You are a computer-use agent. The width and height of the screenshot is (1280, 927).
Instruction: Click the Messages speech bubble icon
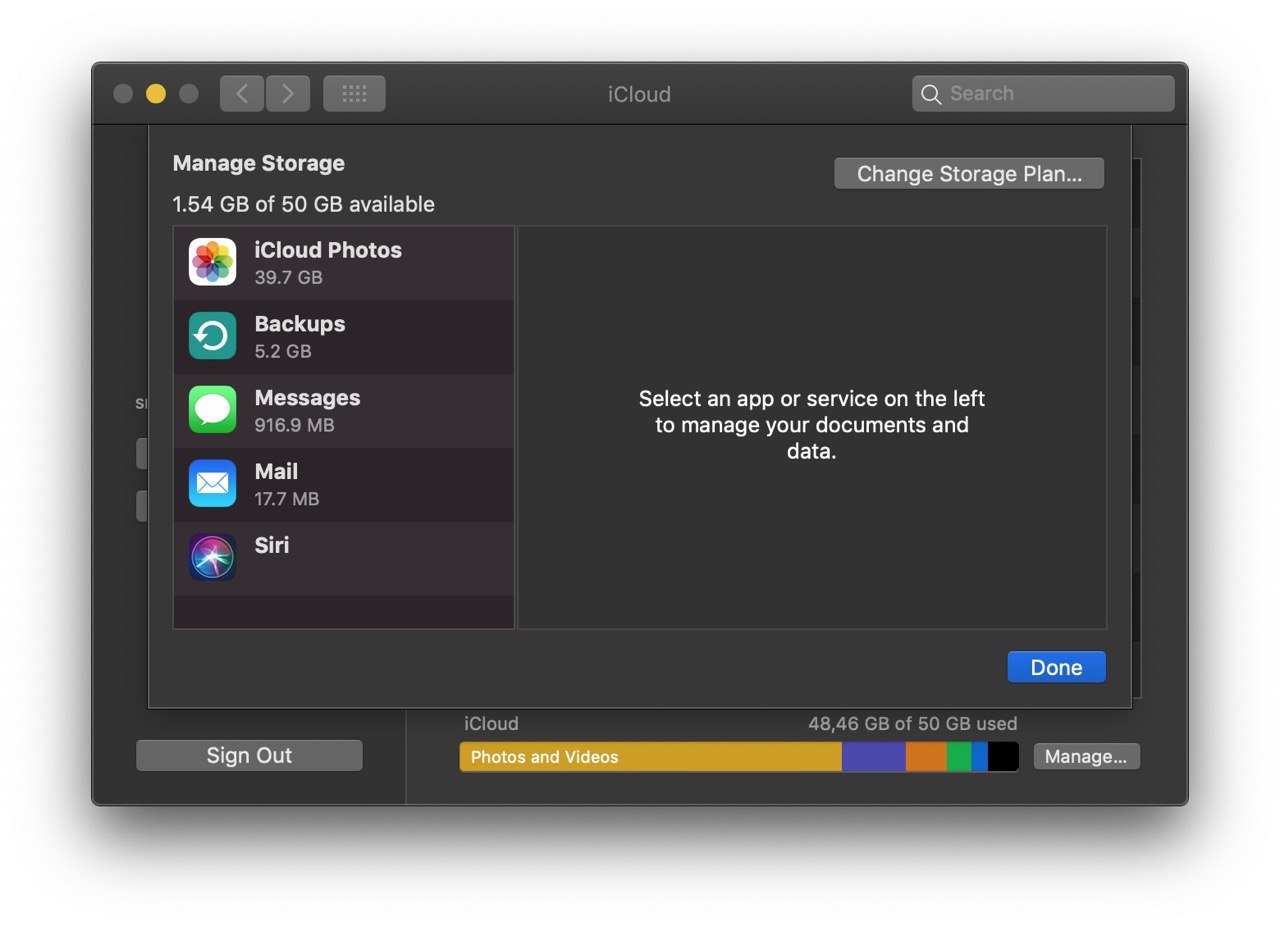click(x=212, y=410)
